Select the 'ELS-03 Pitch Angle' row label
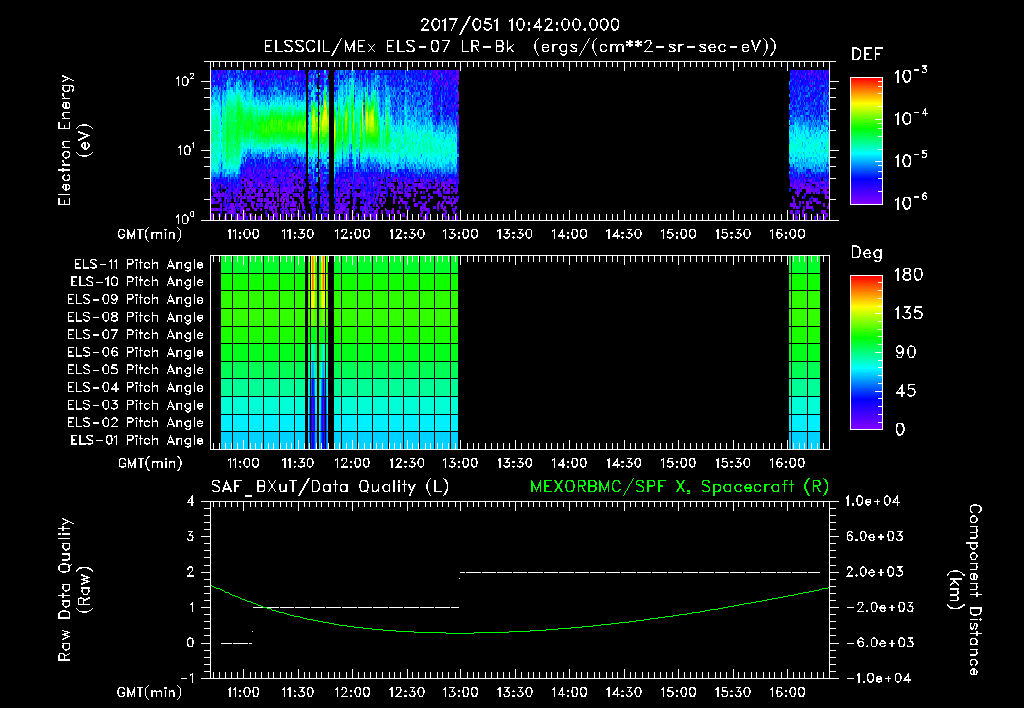 coord(136,406)
